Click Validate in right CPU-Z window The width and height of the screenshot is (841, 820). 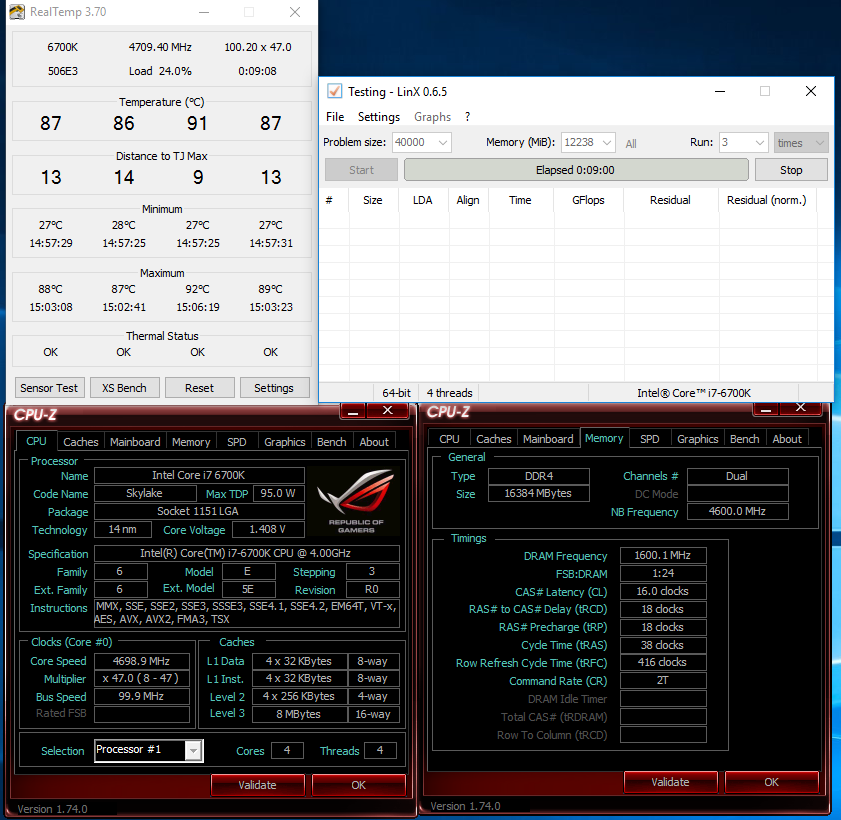tap(670, 782)
